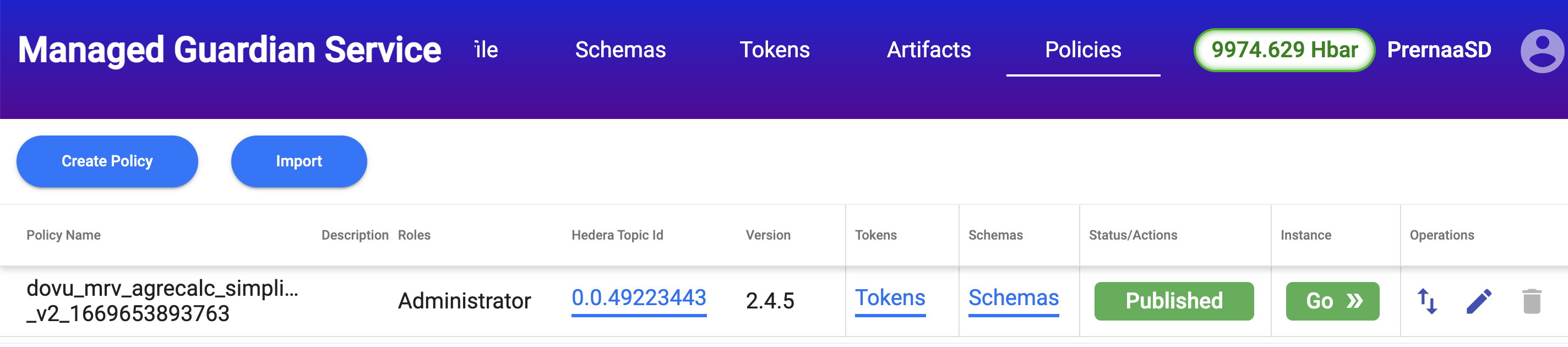Click the green Published status button

coord(1173,301)
